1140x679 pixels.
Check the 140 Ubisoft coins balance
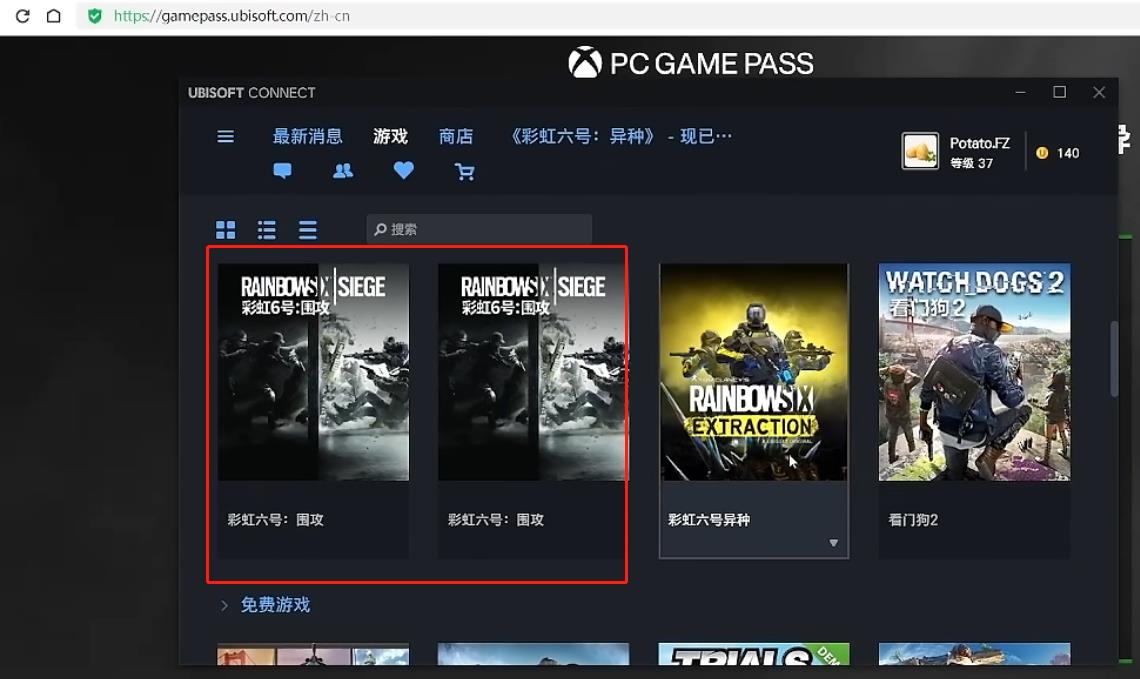[1058, 153]
